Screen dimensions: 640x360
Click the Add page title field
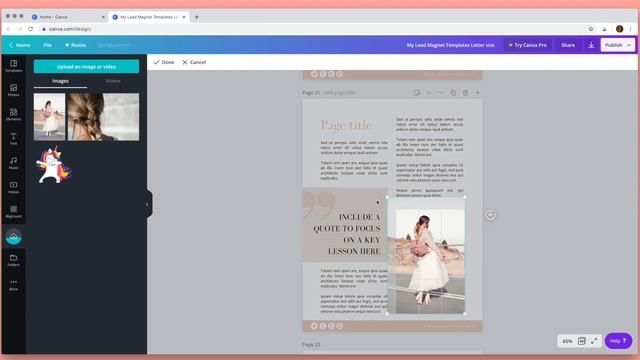[340, 93]
